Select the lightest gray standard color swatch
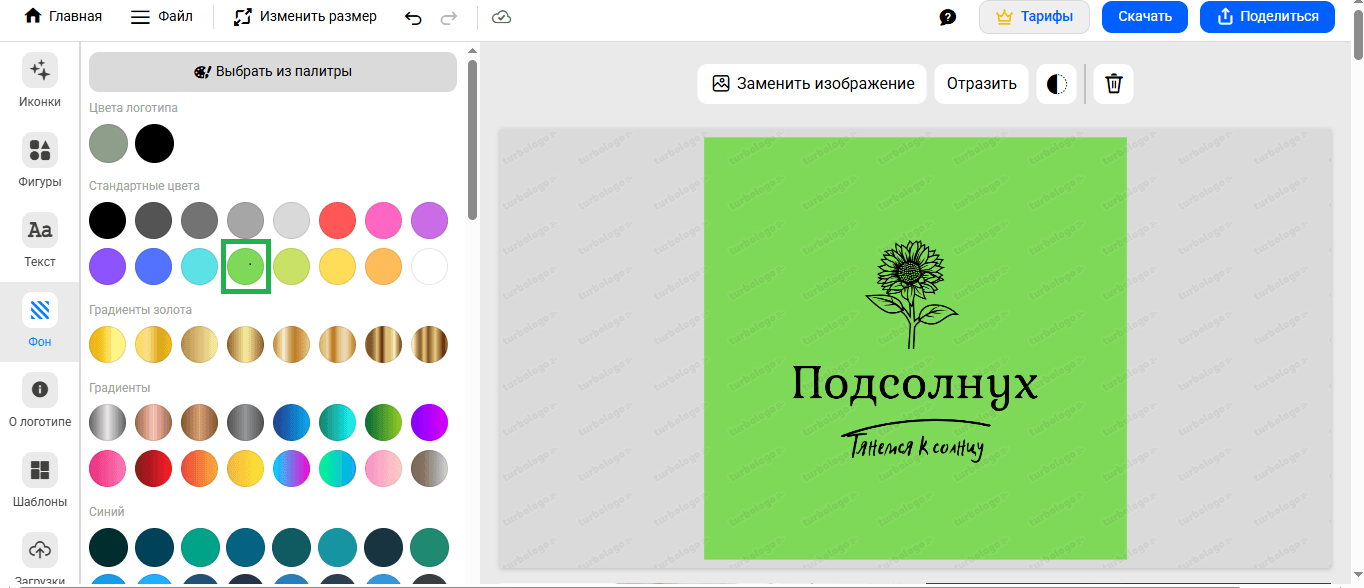This screenshot has width=1364, height=588. [292, 220]
